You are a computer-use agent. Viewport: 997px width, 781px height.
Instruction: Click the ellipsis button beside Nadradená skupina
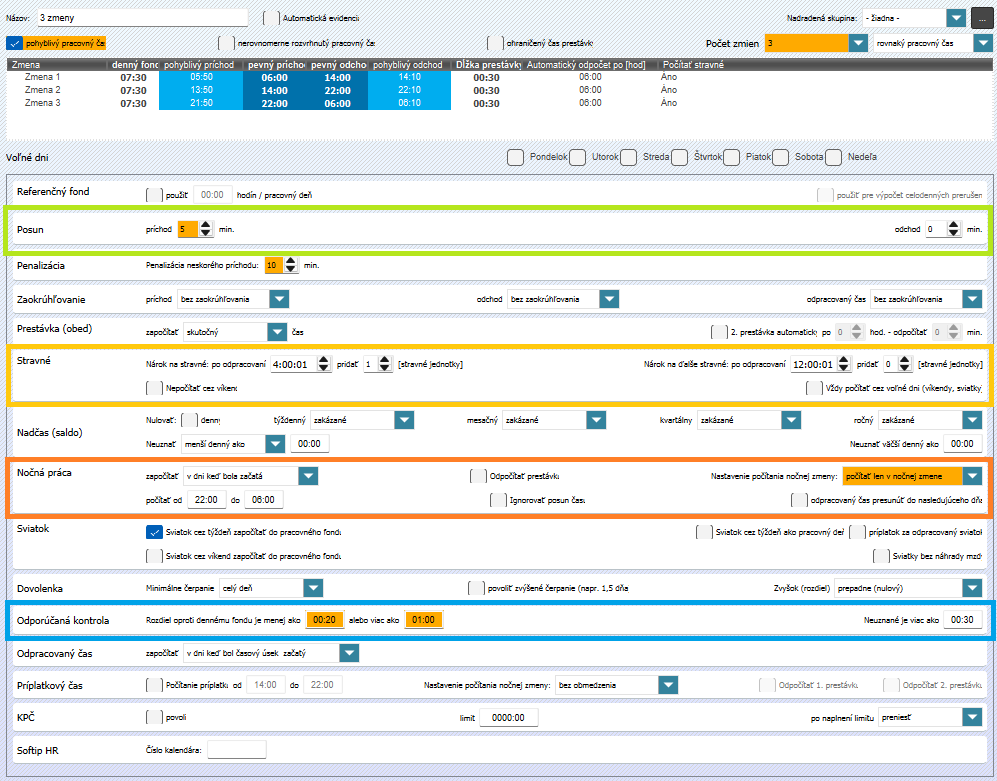[979, 18]
